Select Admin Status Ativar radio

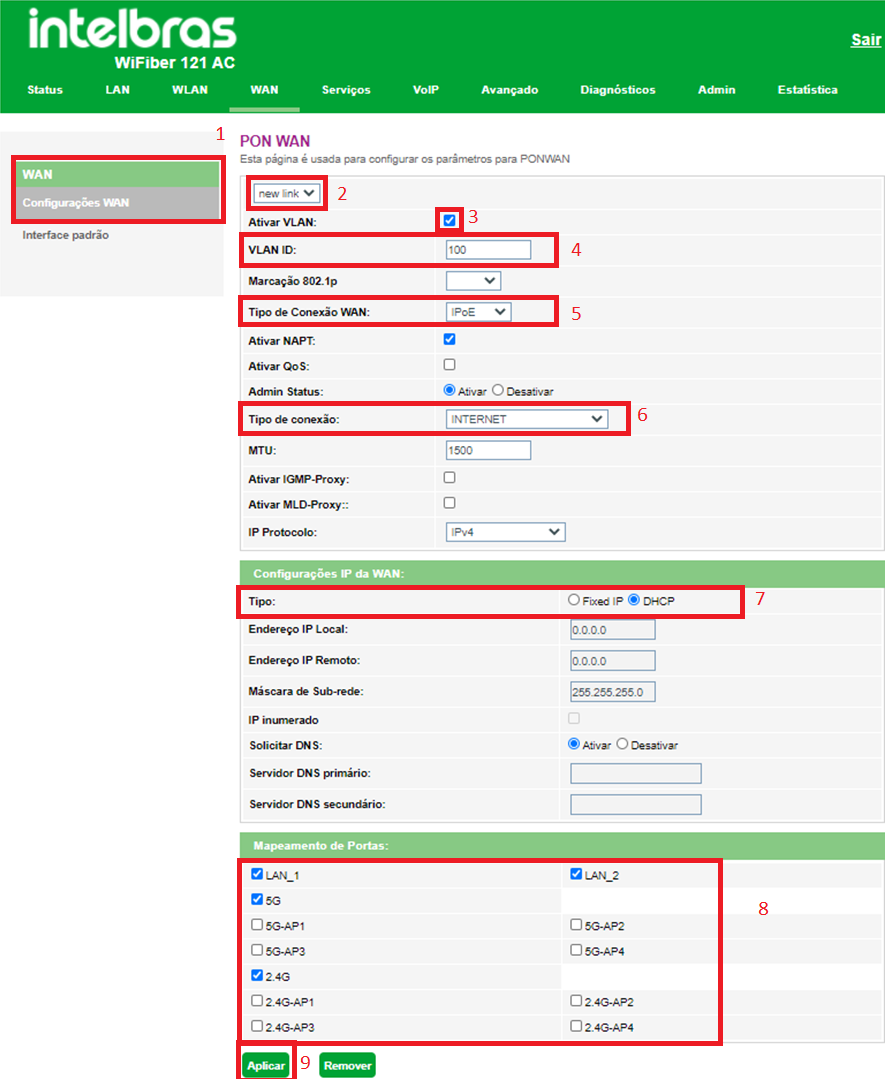pyautogui.click(x=450, y=391)
